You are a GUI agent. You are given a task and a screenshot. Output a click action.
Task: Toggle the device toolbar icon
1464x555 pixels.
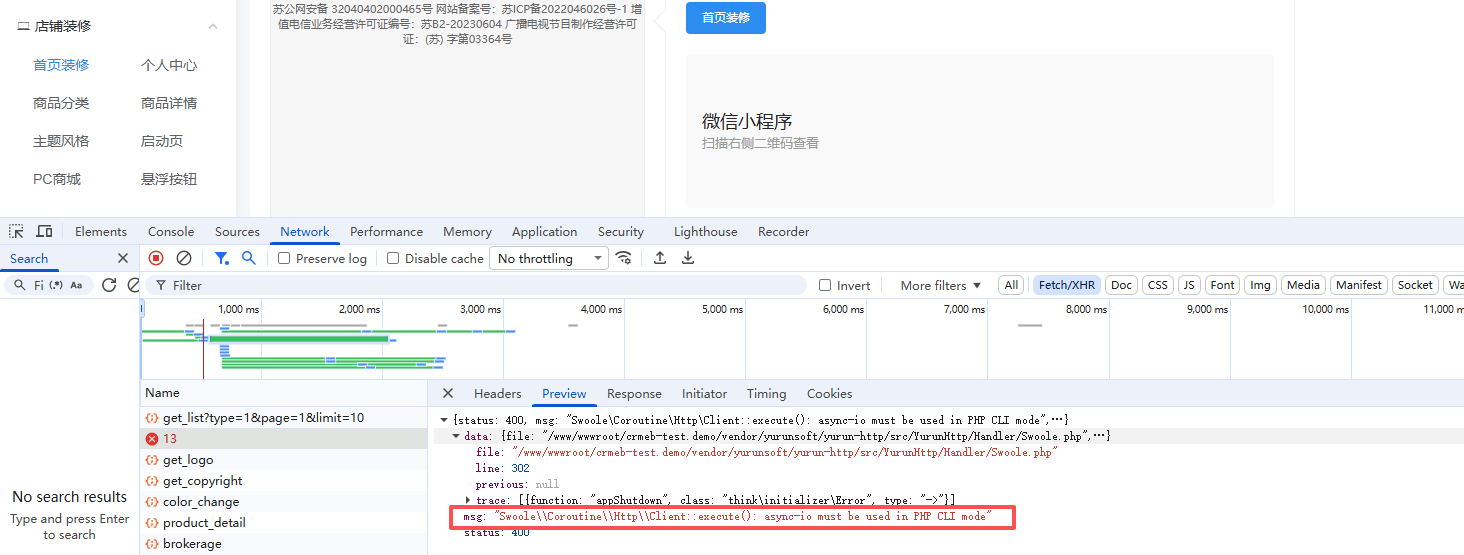[x=44, y=232]
